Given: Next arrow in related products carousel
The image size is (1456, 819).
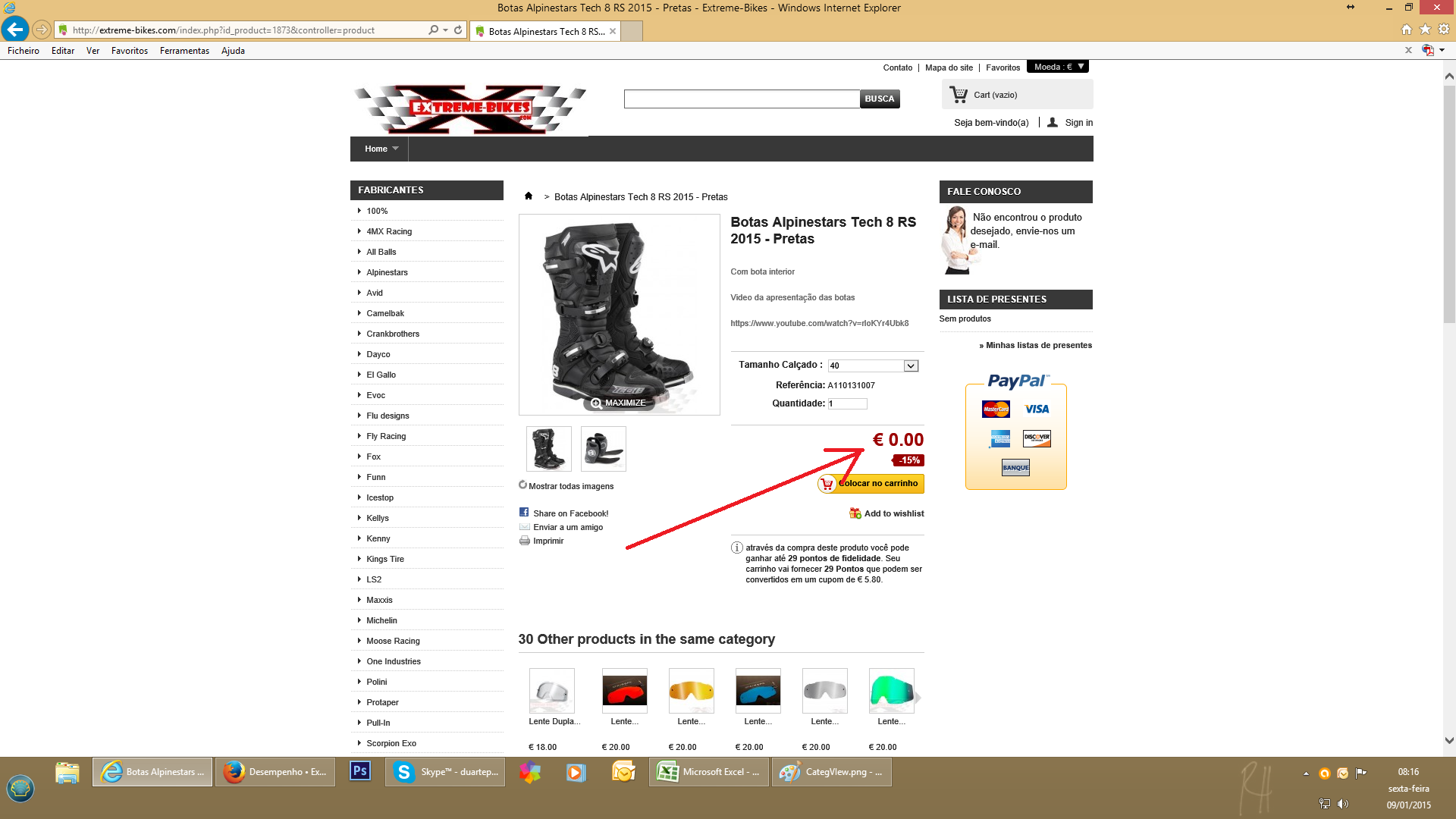Looking at the screenshot, I should tap(918, 698).
